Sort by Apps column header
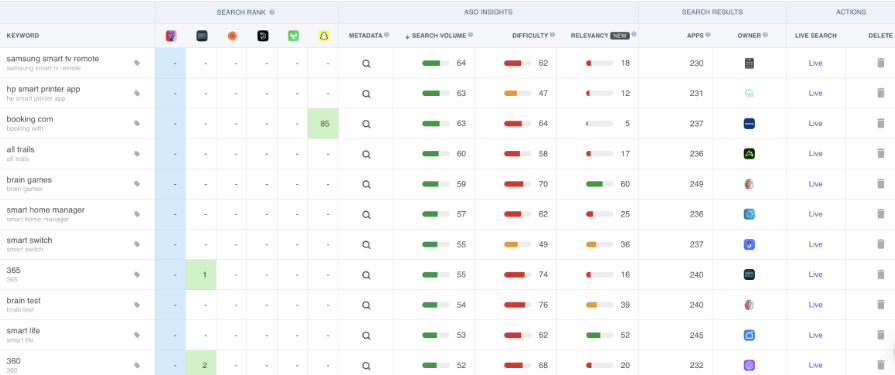895x375 pixels. pos(695,35)
